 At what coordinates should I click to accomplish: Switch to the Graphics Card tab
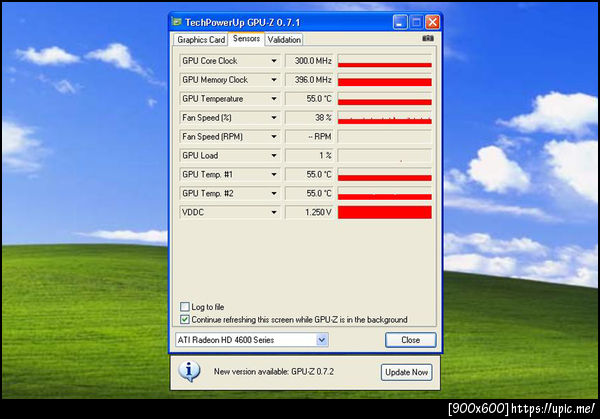click(x=201, y=40)
